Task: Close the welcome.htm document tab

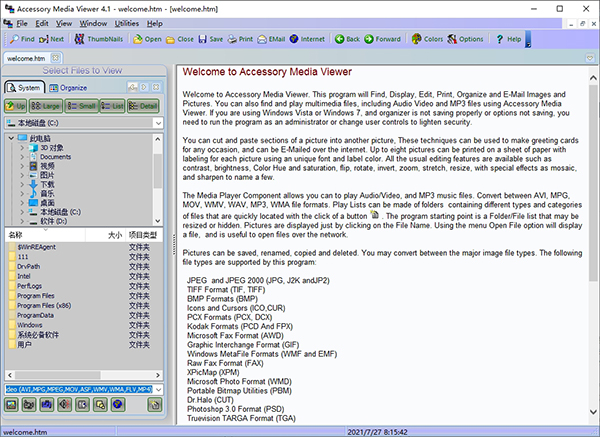Action: pos(55,58)
